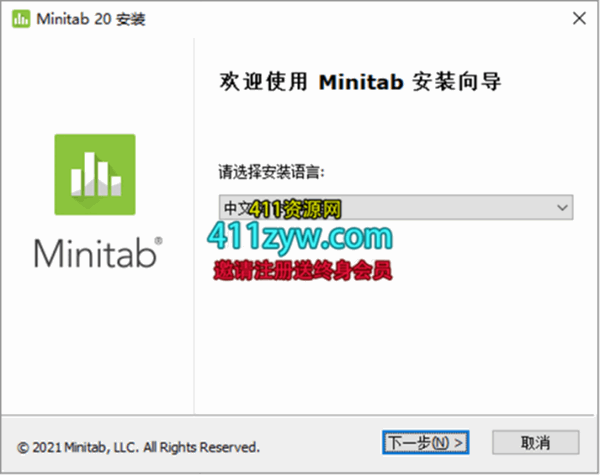Close the Minitab 20 installer window
Image resolution: width=600 pixels, height=475 pixels.
[x=579, y=18]
